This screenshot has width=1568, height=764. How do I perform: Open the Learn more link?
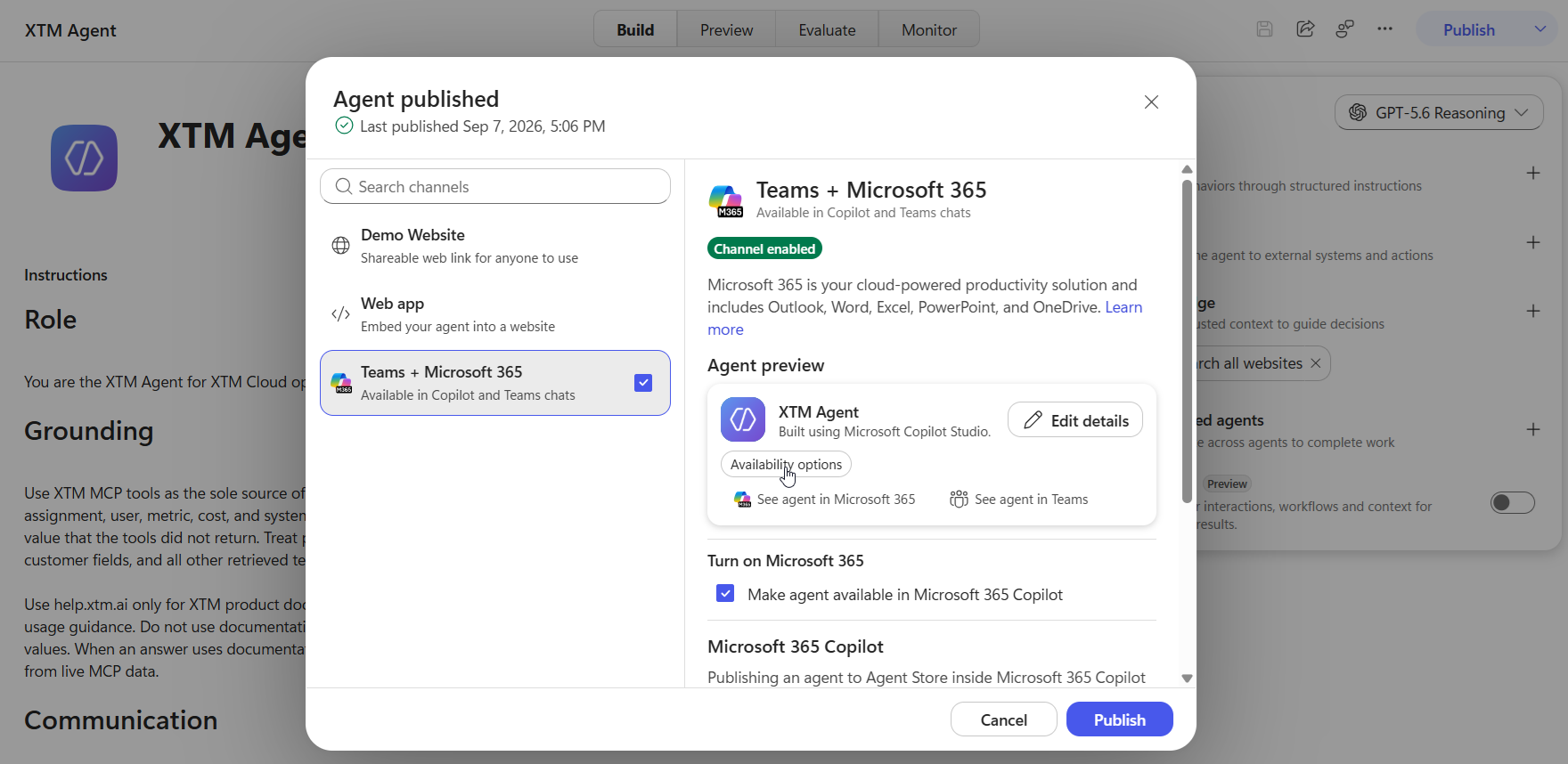click(1123, 307)
